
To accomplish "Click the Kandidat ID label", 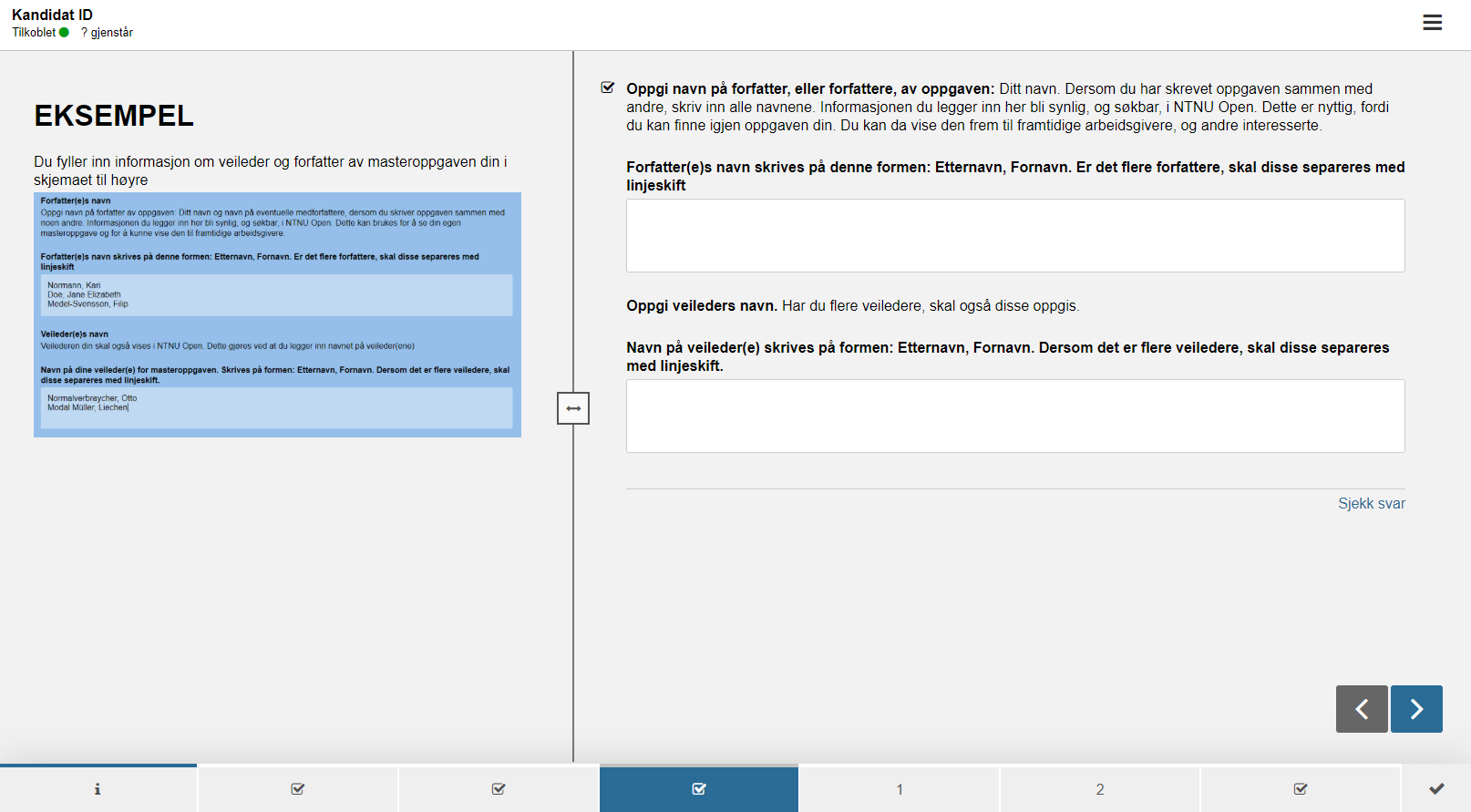I will coord(52,15).
